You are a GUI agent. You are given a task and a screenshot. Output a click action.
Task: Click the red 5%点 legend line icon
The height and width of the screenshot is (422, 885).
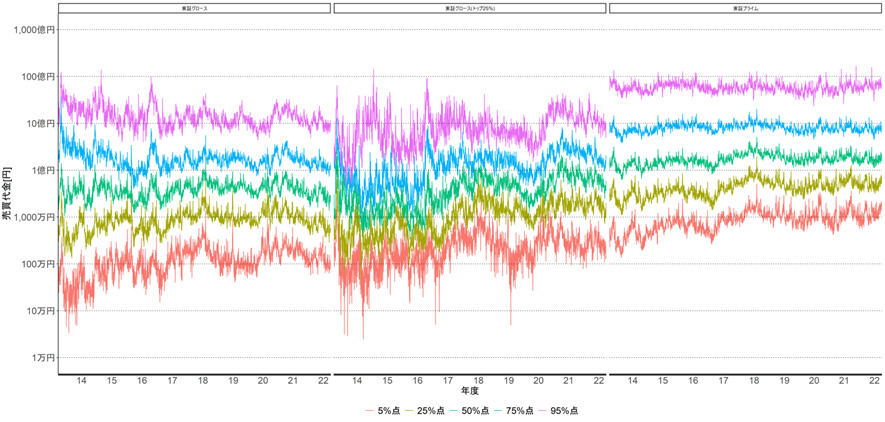coord(371,411)
